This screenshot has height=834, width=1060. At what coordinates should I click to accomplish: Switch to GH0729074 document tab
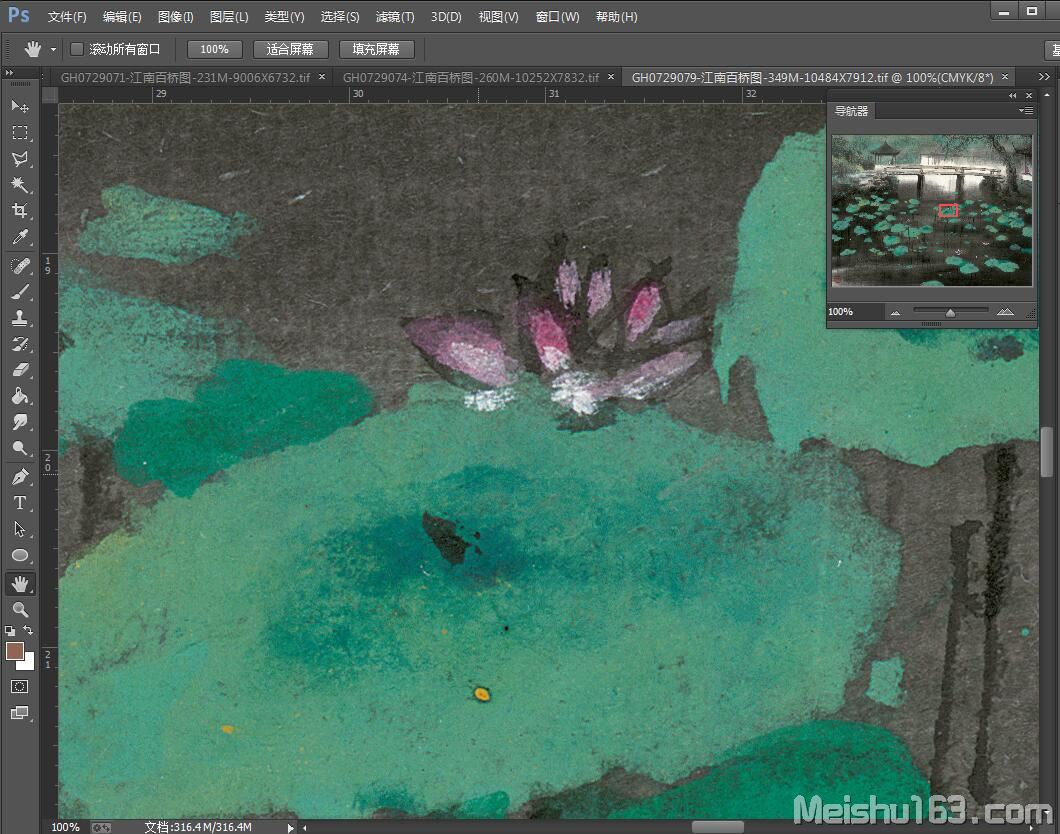click(x=471, y=77)
